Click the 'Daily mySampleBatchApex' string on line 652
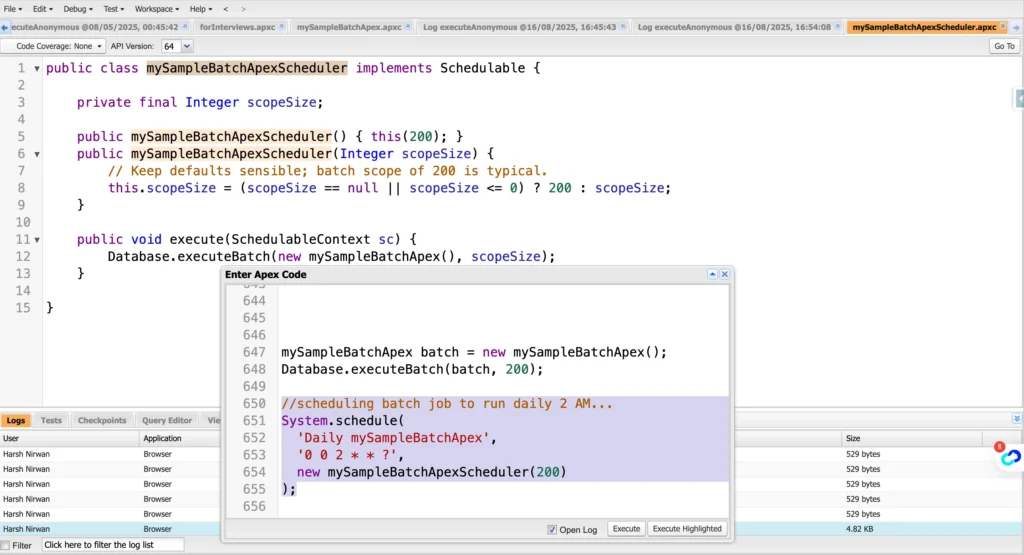Screen dimensions: 1024x555 [392, 438]
